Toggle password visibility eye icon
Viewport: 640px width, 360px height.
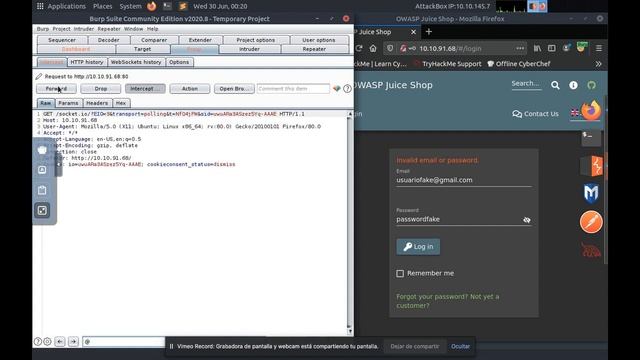[527, 220]
